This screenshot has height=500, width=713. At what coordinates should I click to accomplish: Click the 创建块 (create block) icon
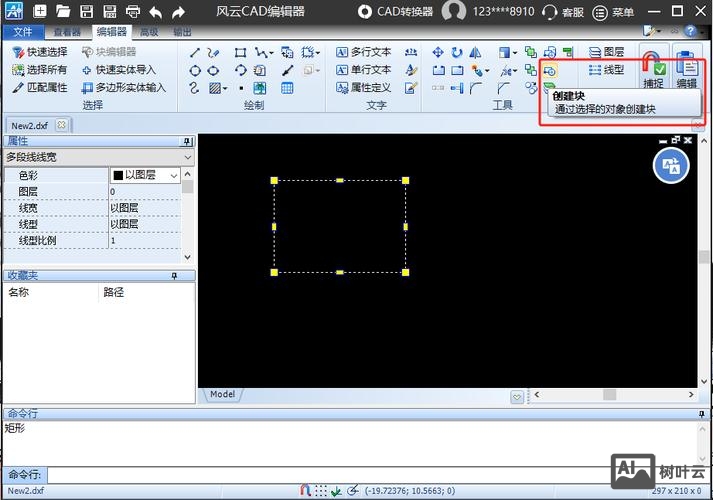[550, 71]
